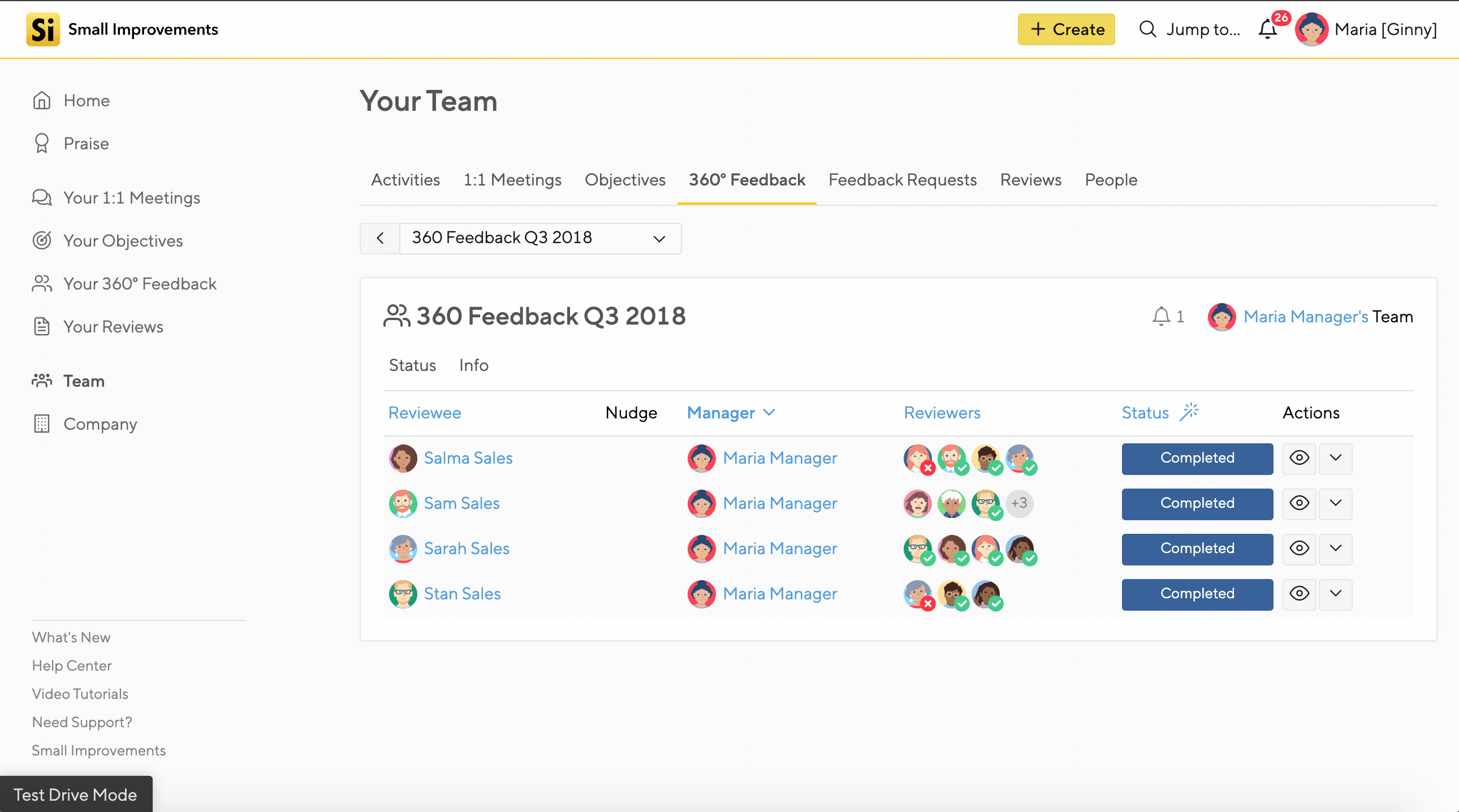Click the previous cycle left arrow button

click(380, 239)
